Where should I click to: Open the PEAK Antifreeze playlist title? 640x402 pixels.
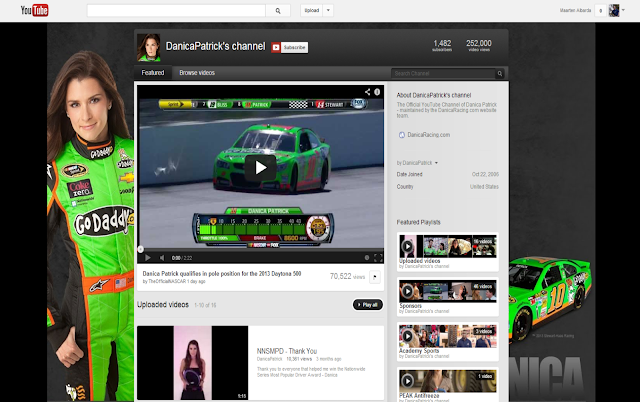click(419, 395)
